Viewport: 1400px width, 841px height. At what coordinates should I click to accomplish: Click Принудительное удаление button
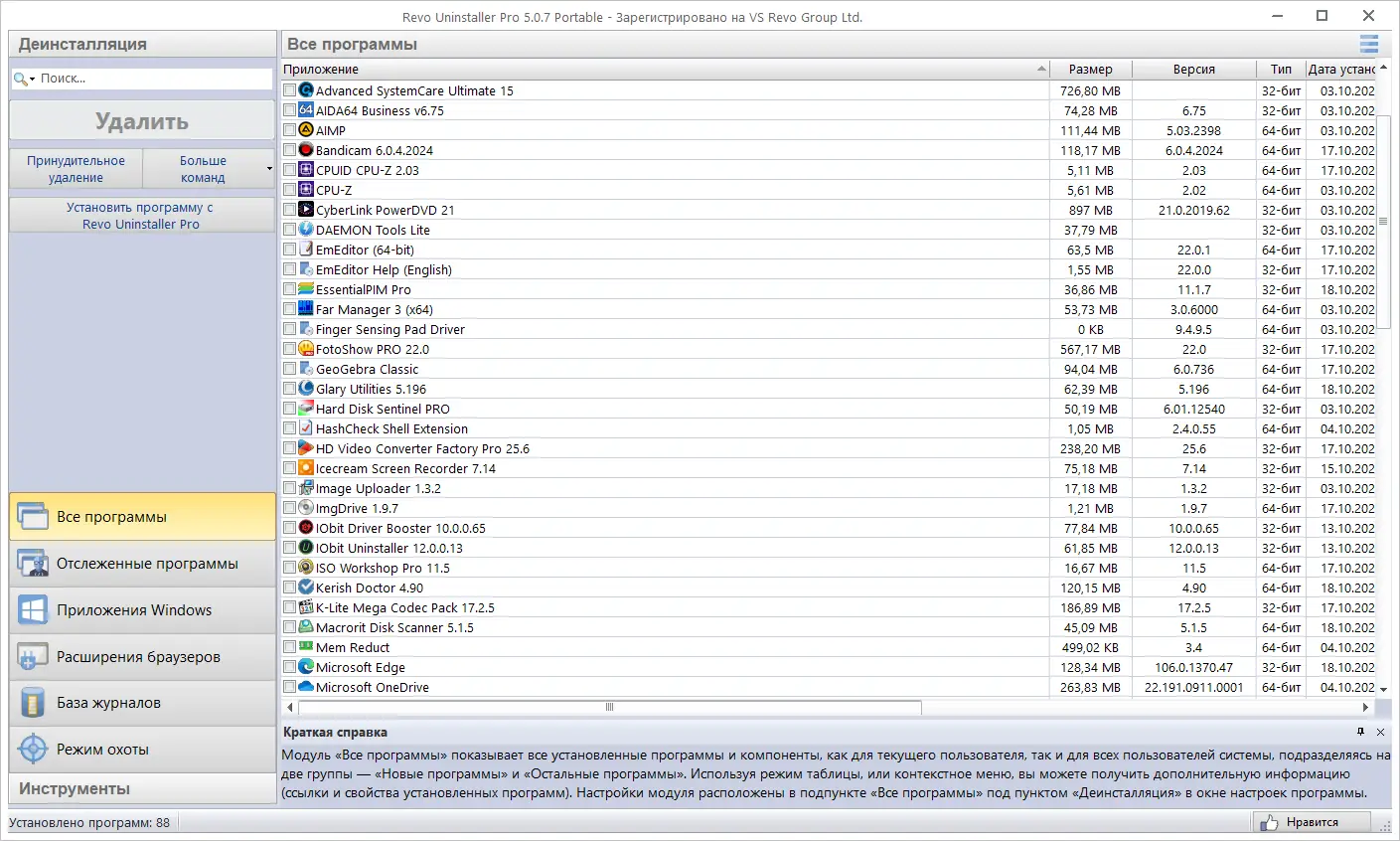[x=77, y=169]
